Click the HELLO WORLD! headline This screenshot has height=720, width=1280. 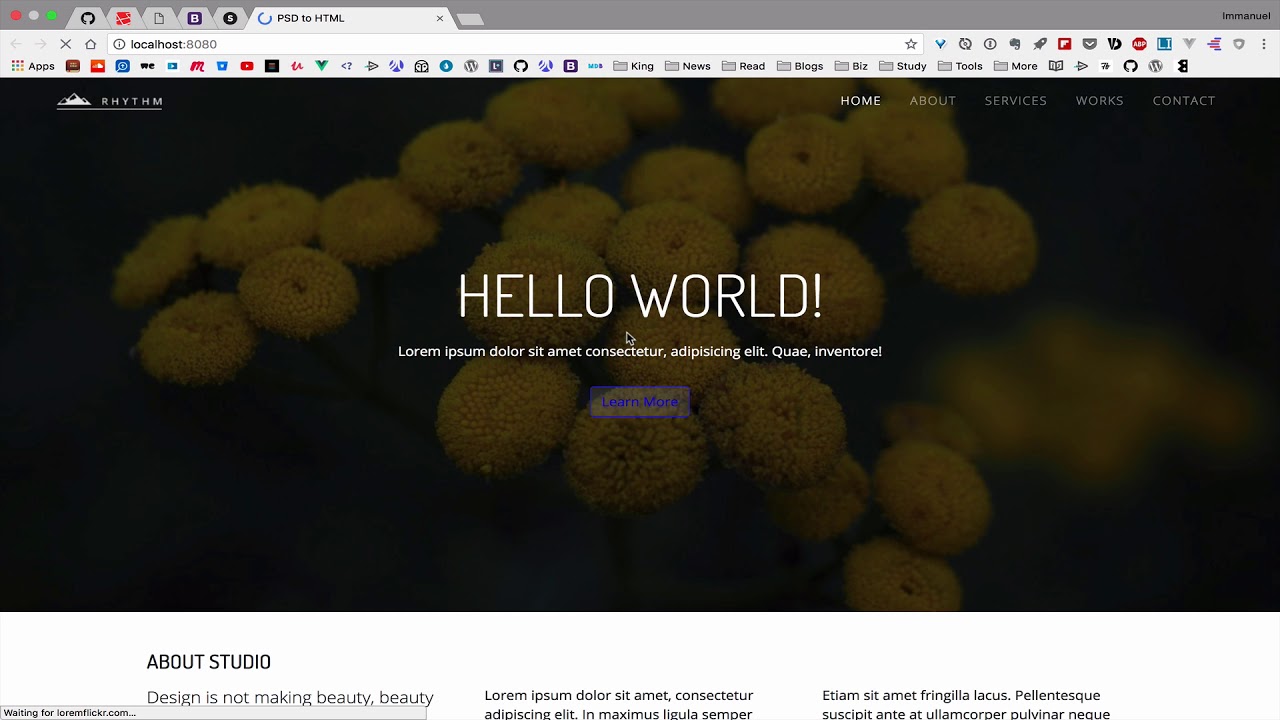click(x=640, y=296)
